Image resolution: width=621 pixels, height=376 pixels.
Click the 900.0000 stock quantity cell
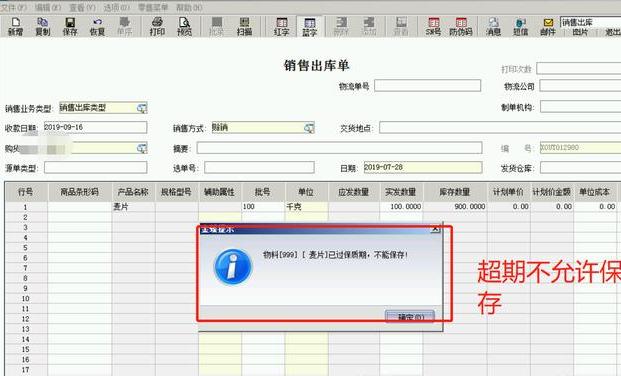(455, 207)
